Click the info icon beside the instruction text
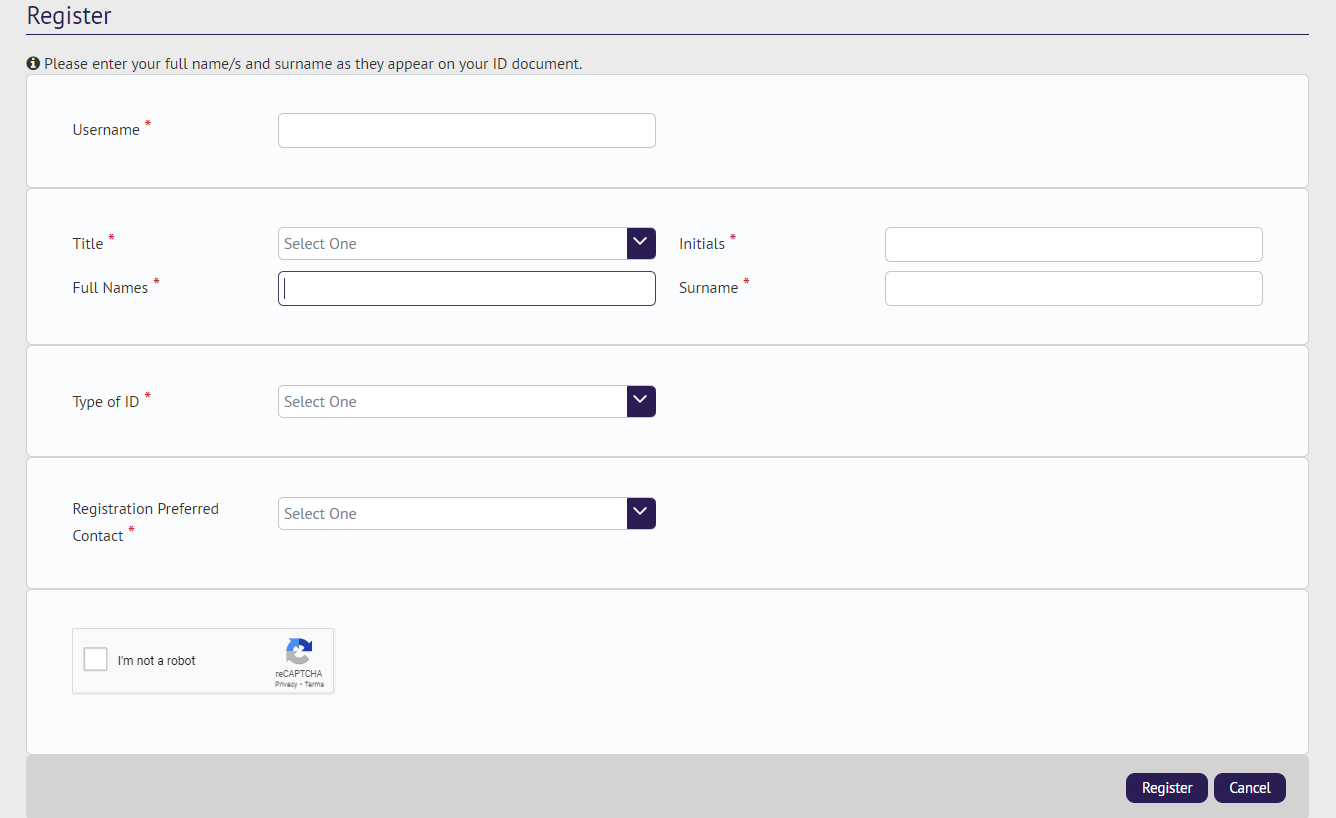Screen dimensions: 1336x818 point(33,62)
